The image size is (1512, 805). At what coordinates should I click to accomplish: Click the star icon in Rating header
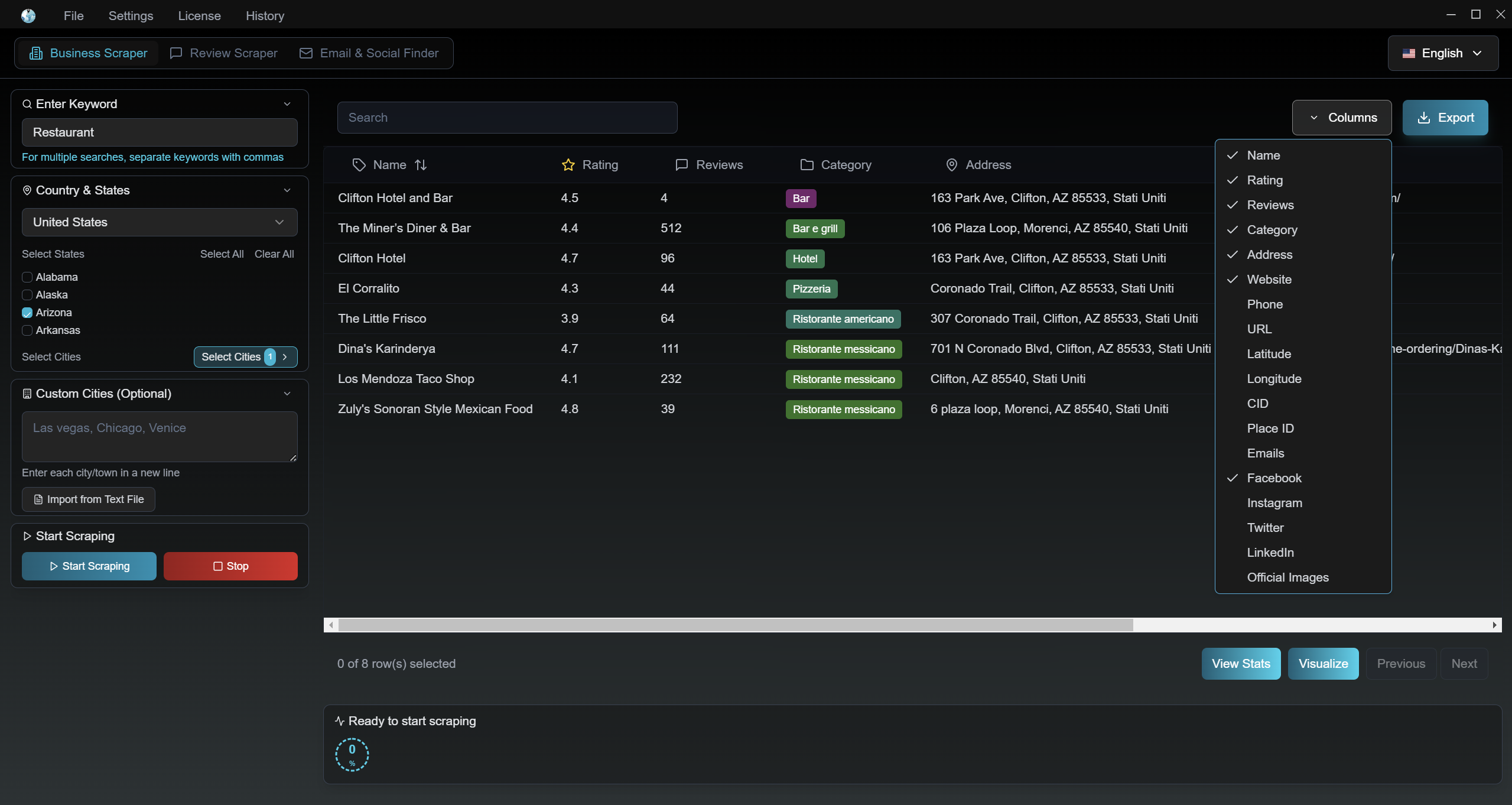(568, 165)
